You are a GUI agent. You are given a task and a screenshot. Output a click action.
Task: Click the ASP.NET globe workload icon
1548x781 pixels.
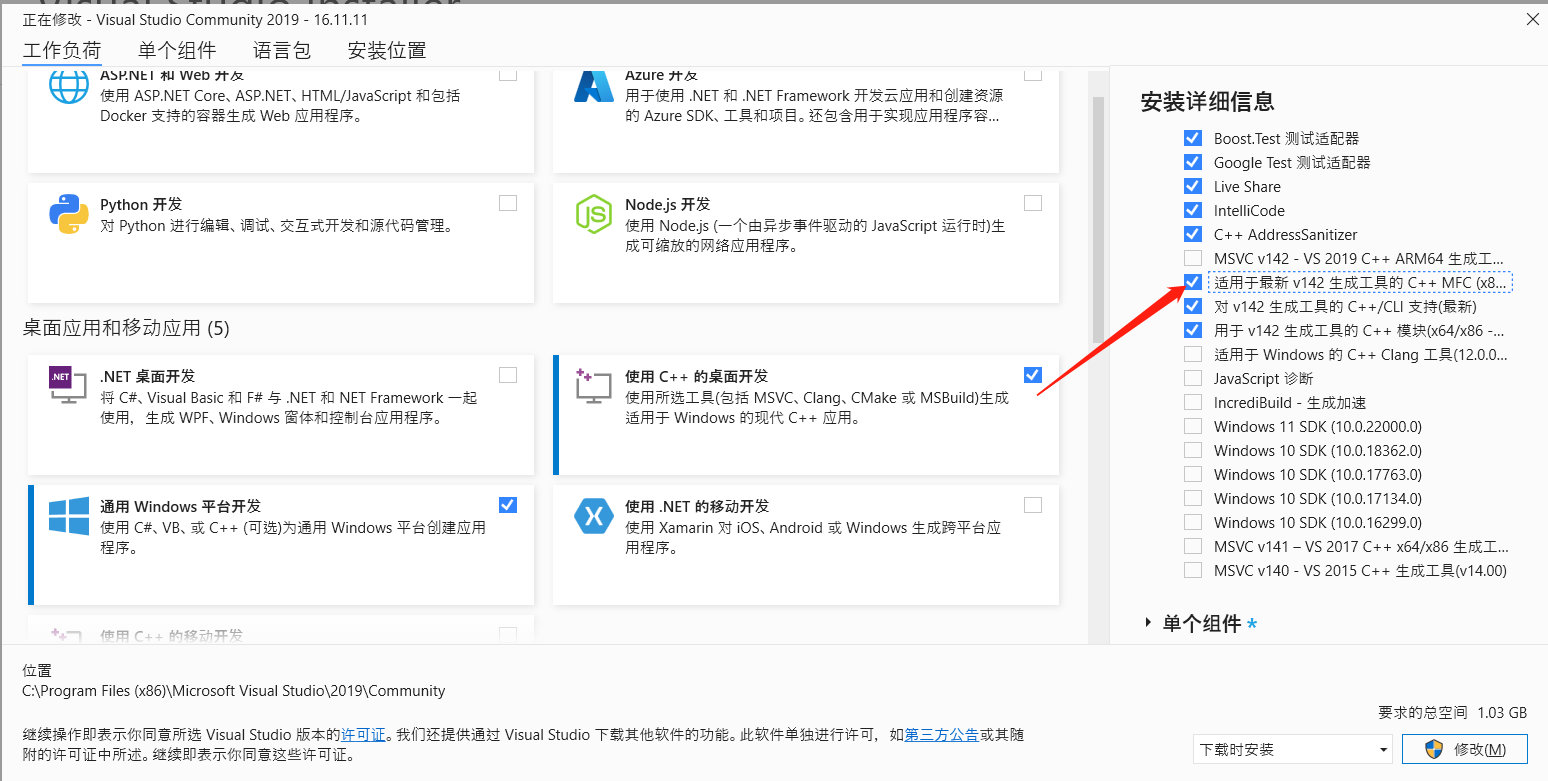tap(69, 87)
